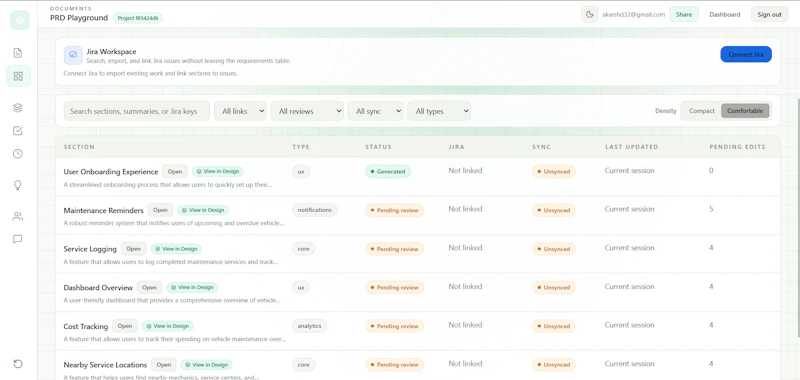Click Pending review badge for Maintenance Reminders
Image resolution: width=800 pixels, height=380 pixels.
tap(394, 210)
